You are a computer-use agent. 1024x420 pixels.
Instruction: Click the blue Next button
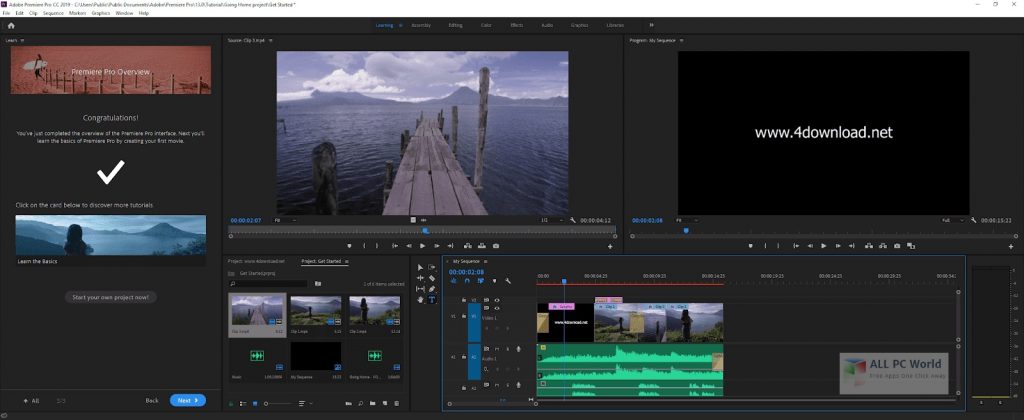187,400
